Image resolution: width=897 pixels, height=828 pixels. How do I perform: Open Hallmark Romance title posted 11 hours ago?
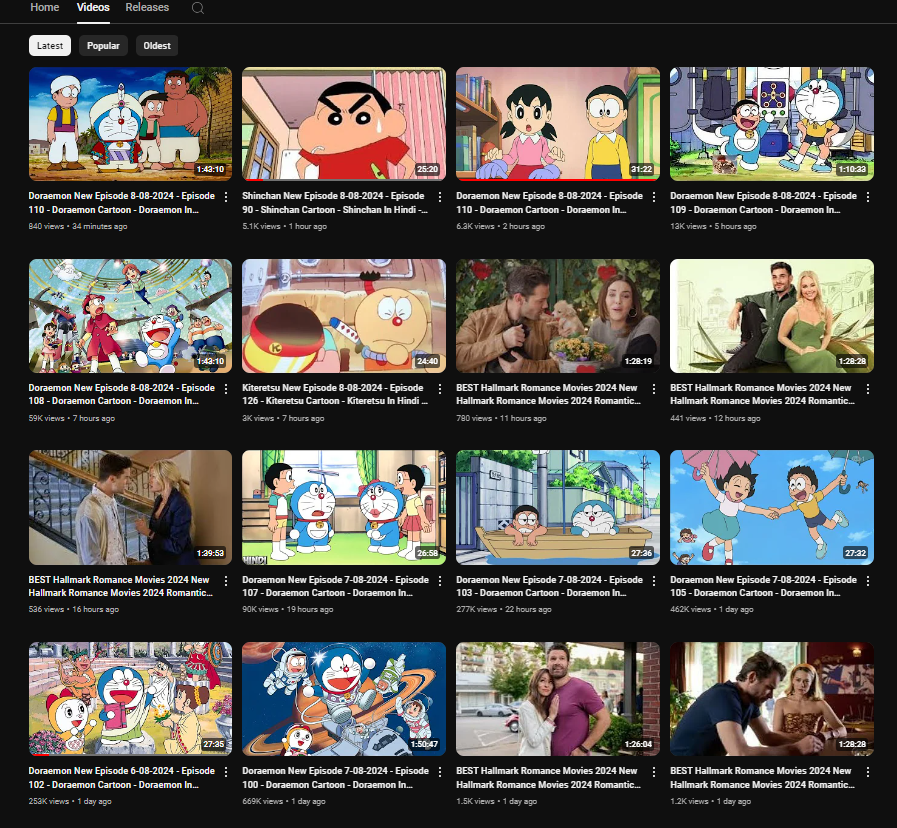548,394
